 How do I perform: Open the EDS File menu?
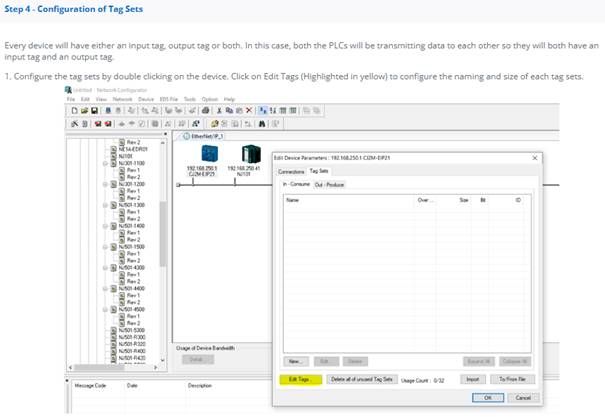pos(169,99)
